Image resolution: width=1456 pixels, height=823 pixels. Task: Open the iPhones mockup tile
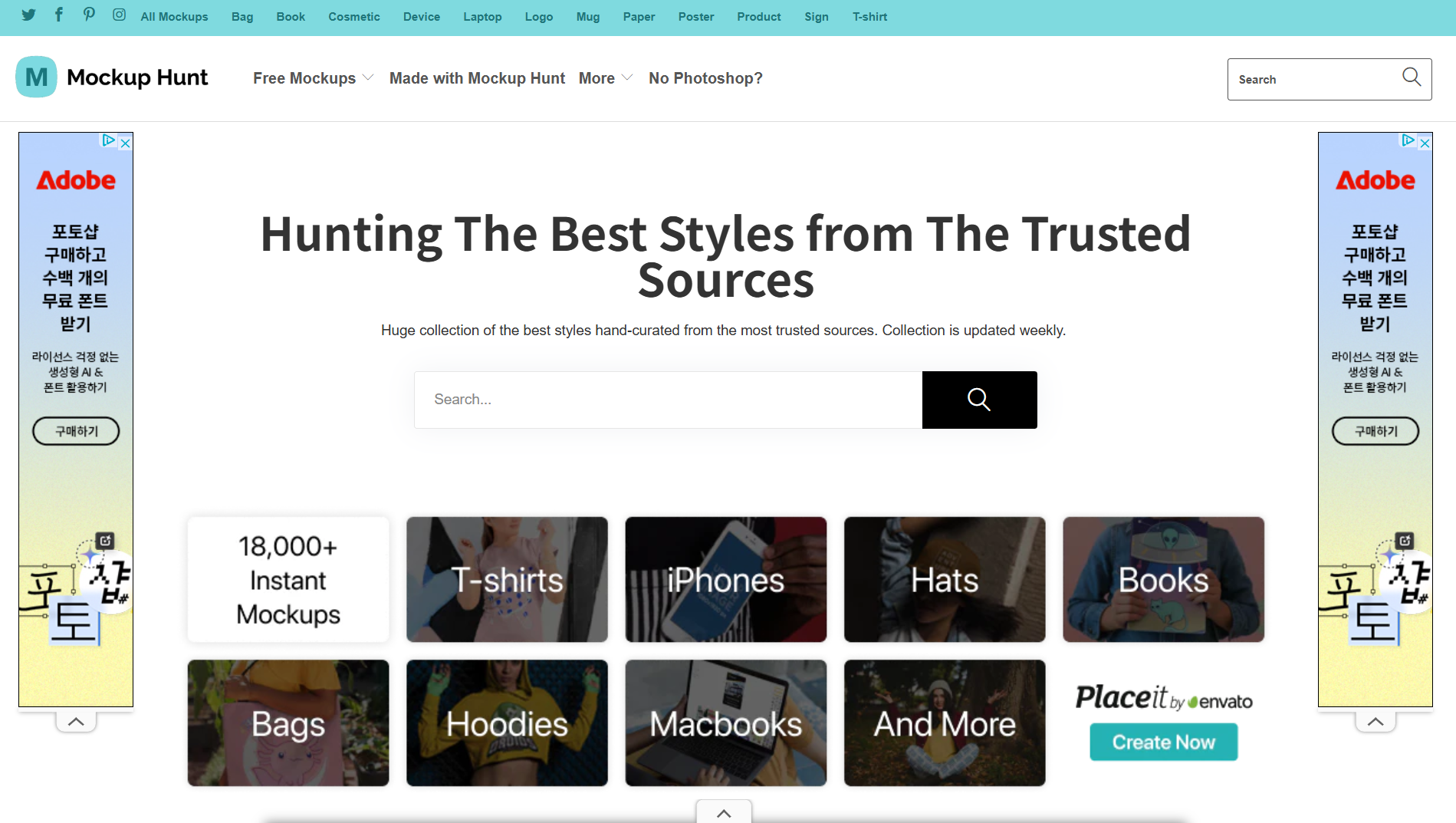pyautogui.click(x=725, y=580)
